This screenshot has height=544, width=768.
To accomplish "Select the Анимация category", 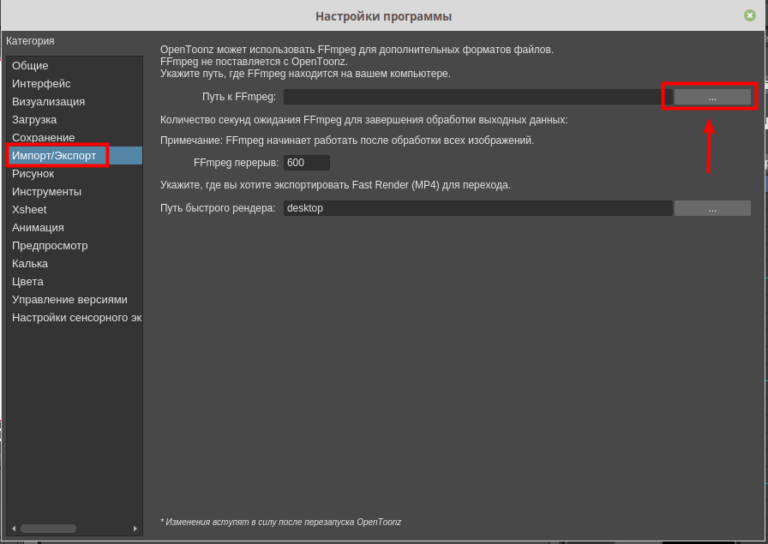I will click(74, 228).
